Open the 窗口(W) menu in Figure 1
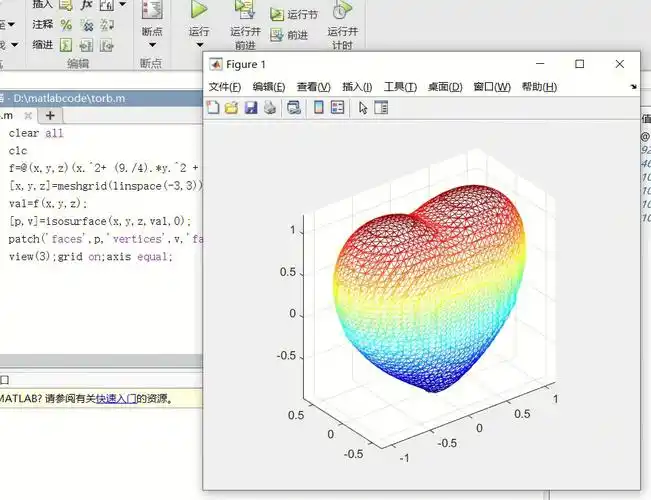The image size is (651, 500). point(492,87)
